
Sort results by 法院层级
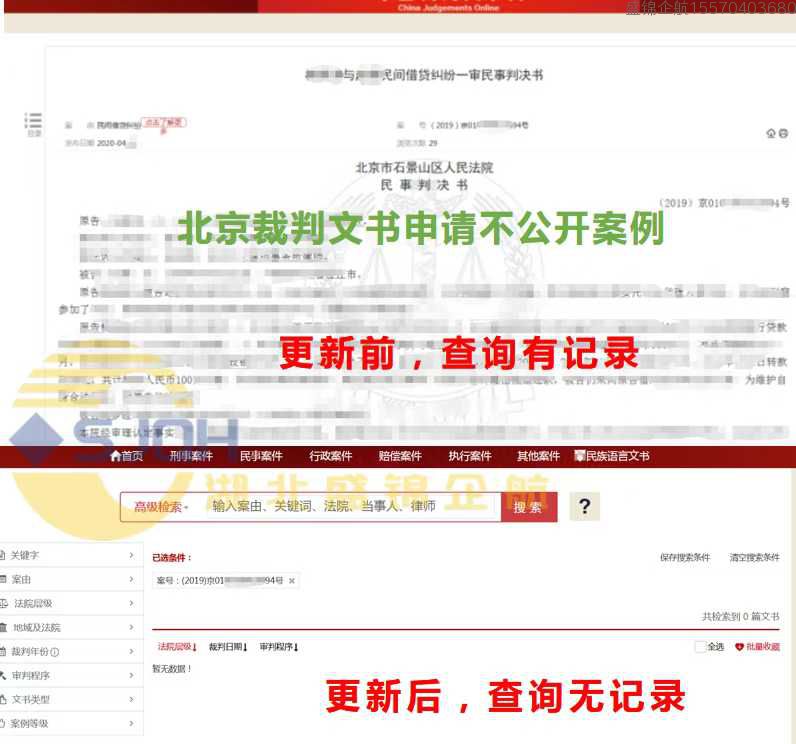coord(177,647)
